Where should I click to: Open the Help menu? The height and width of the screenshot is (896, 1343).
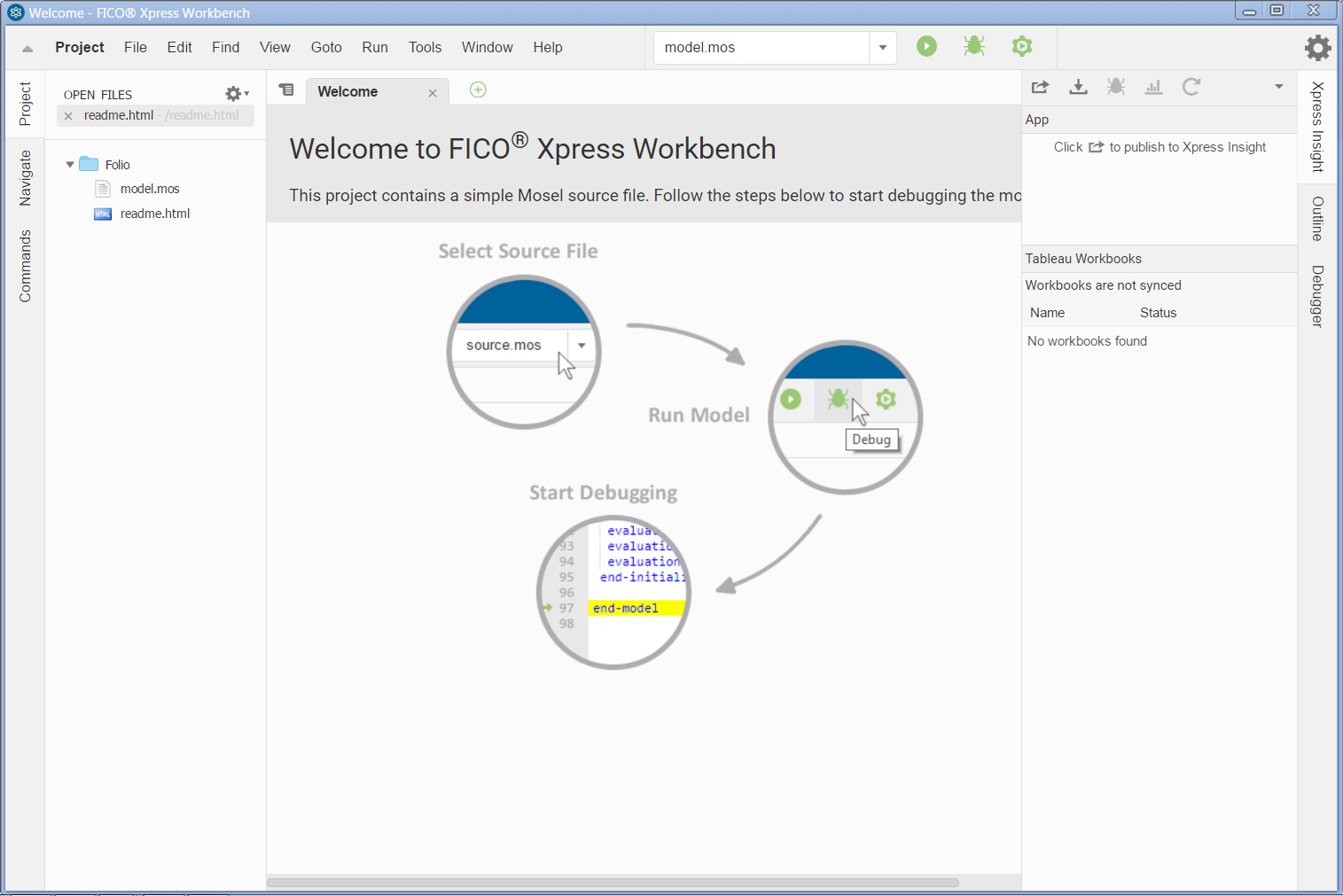[548, 47]
